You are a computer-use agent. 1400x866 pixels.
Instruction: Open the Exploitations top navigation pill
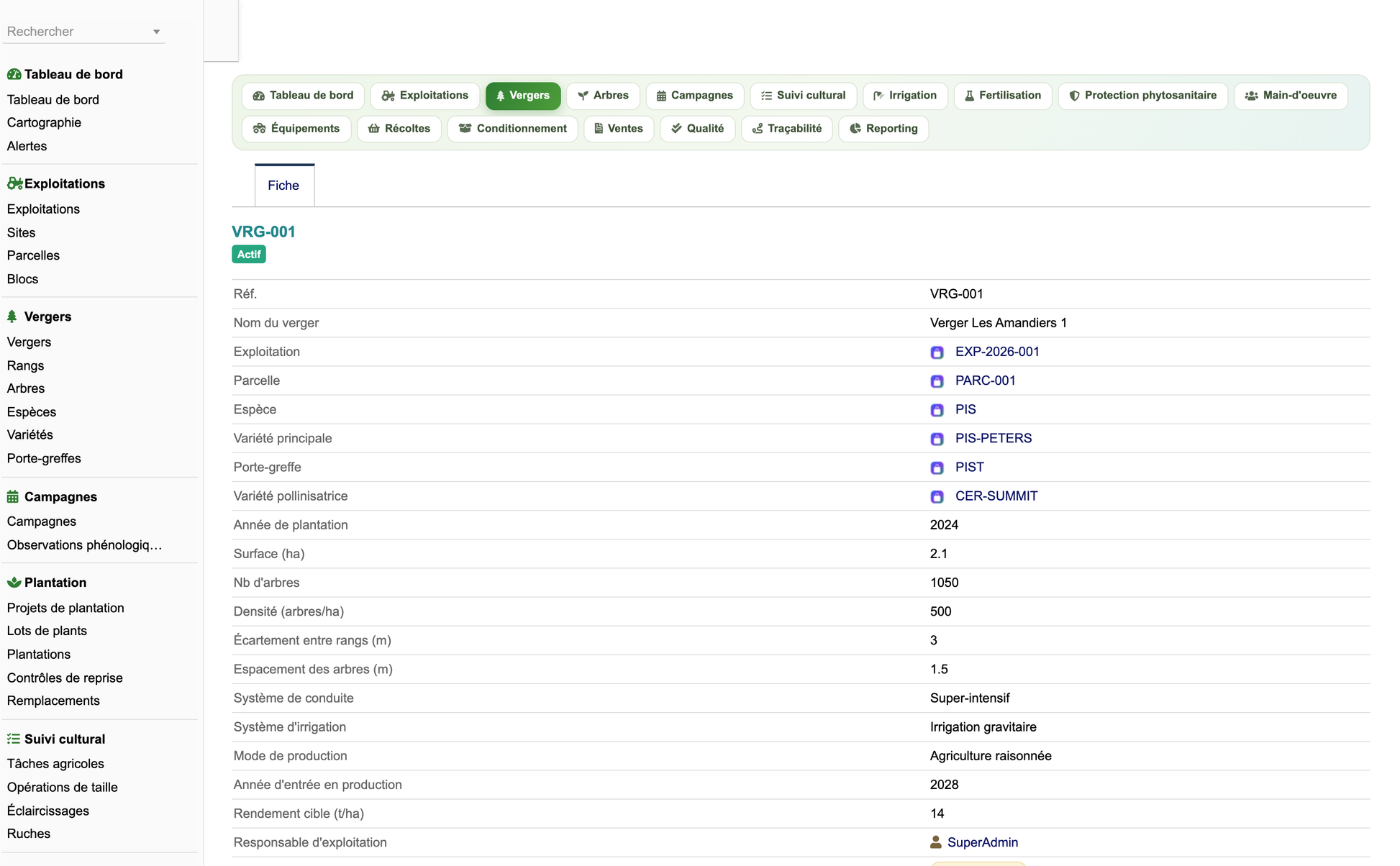pyautogui.click(x=424, y=96)
